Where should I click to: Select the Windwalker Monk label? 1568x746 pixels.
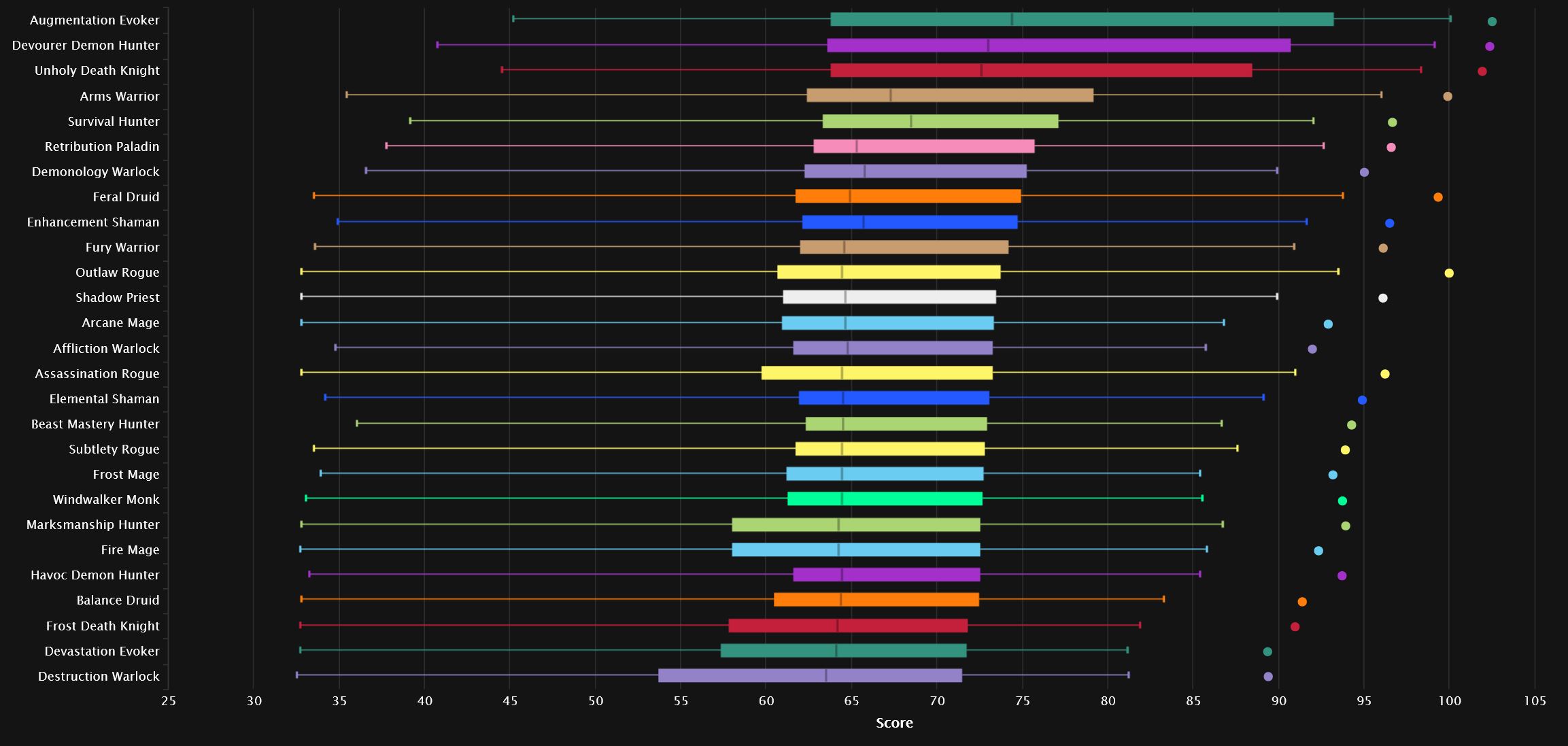(x=106, y=500)
